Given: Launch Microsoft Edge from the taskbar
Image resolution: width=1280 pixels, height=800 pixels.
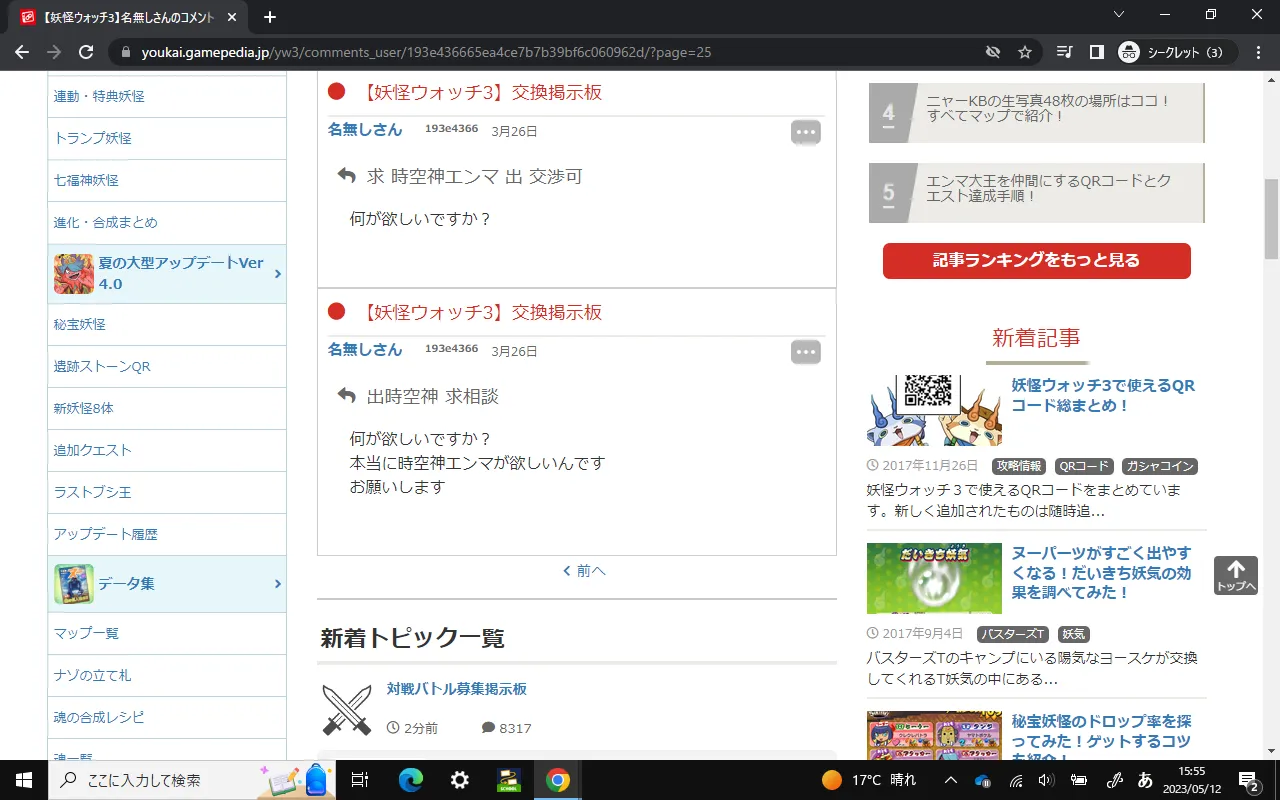Looking at the screenshot, I should (x=410, y=780).
